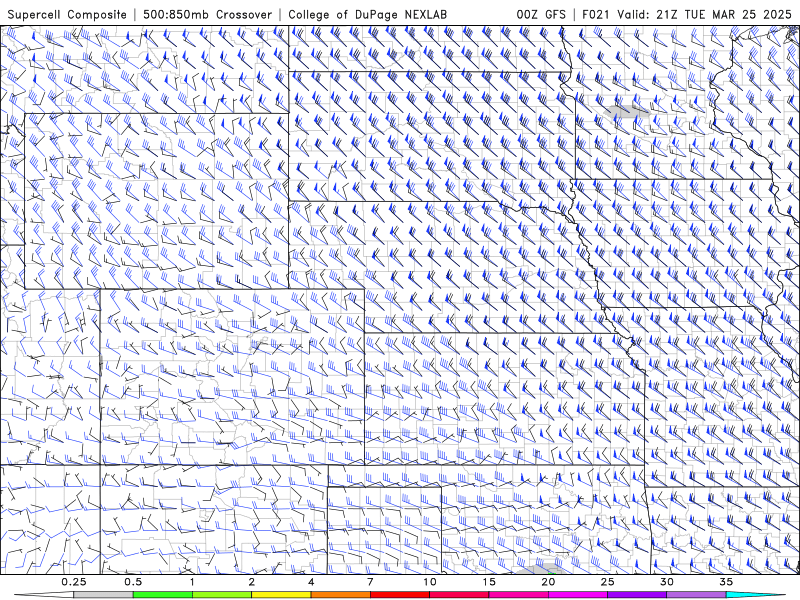Click the '15' legend value
The height and width of the screenshot is (600, 800).
(489, 582)
